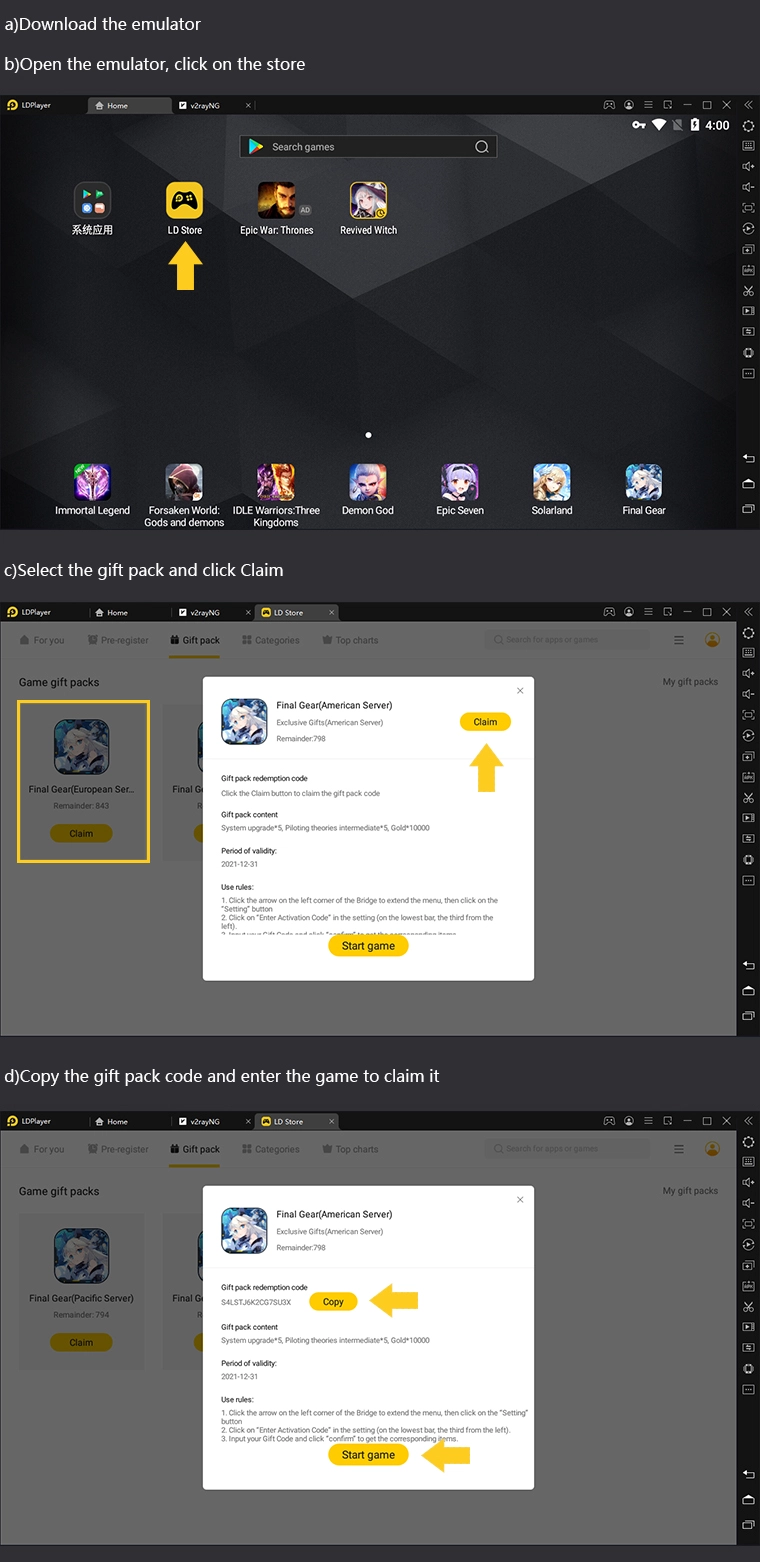Click Start game in step c dialog
This screenshot has width=760, height=1562.
click(x=368, y=946)
